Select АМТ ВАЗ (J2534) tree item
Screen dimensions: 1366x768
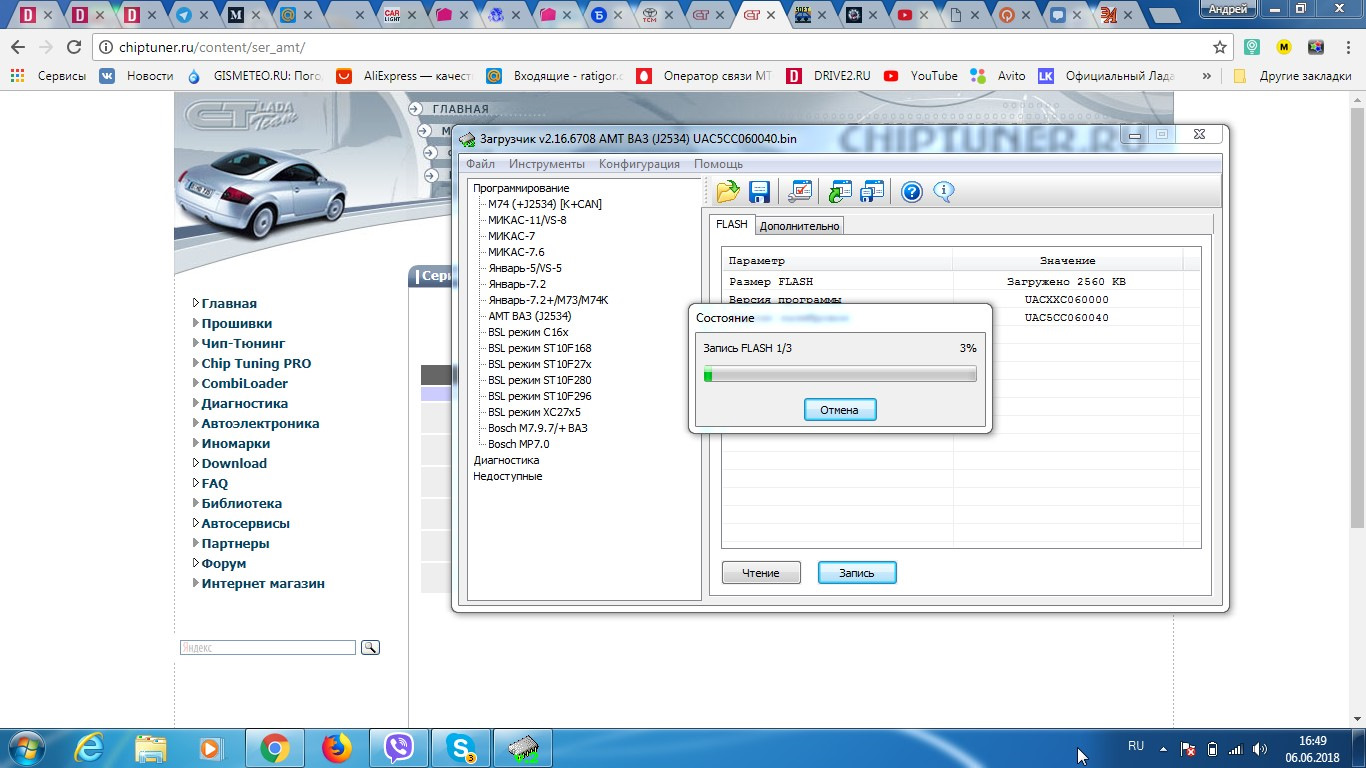point(530,316)
